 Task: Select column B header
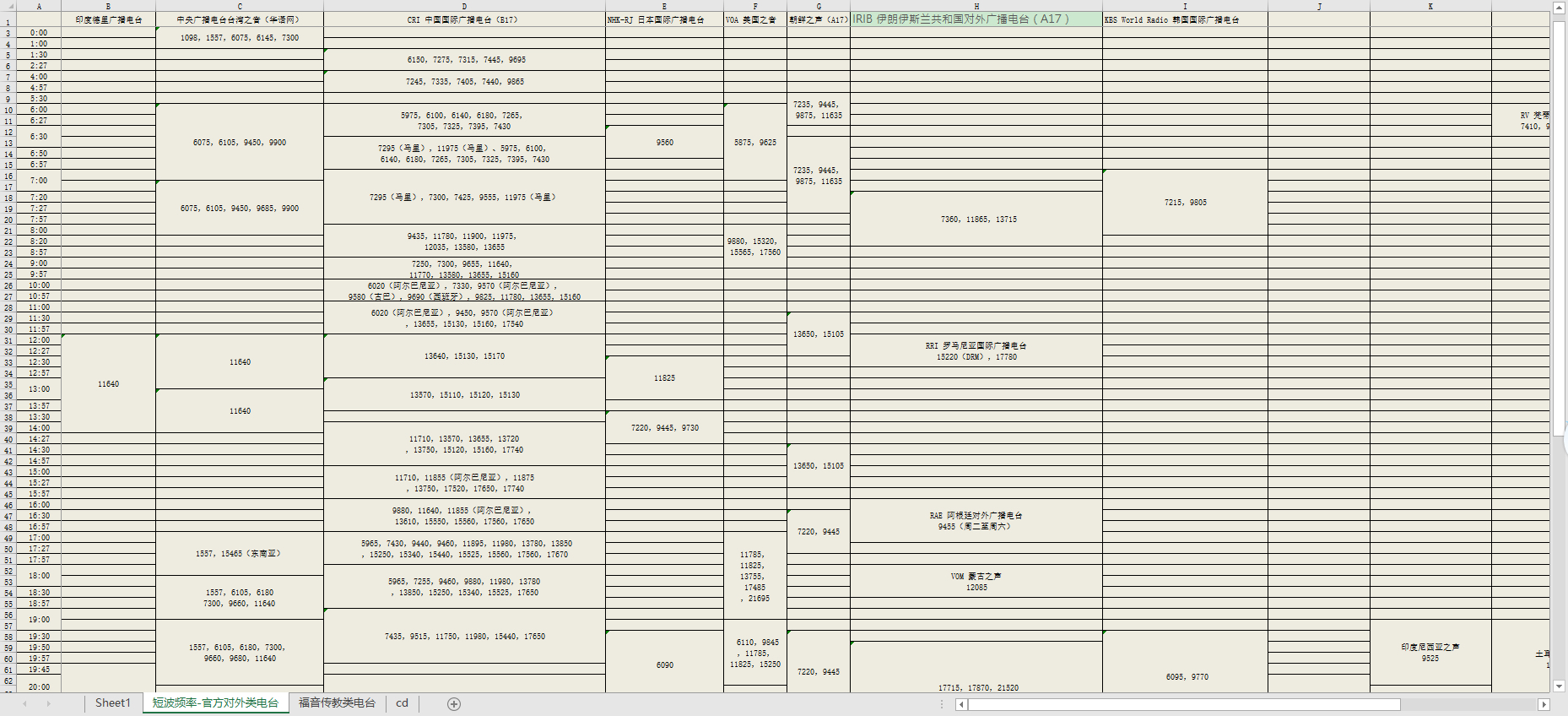click(108, 6)
